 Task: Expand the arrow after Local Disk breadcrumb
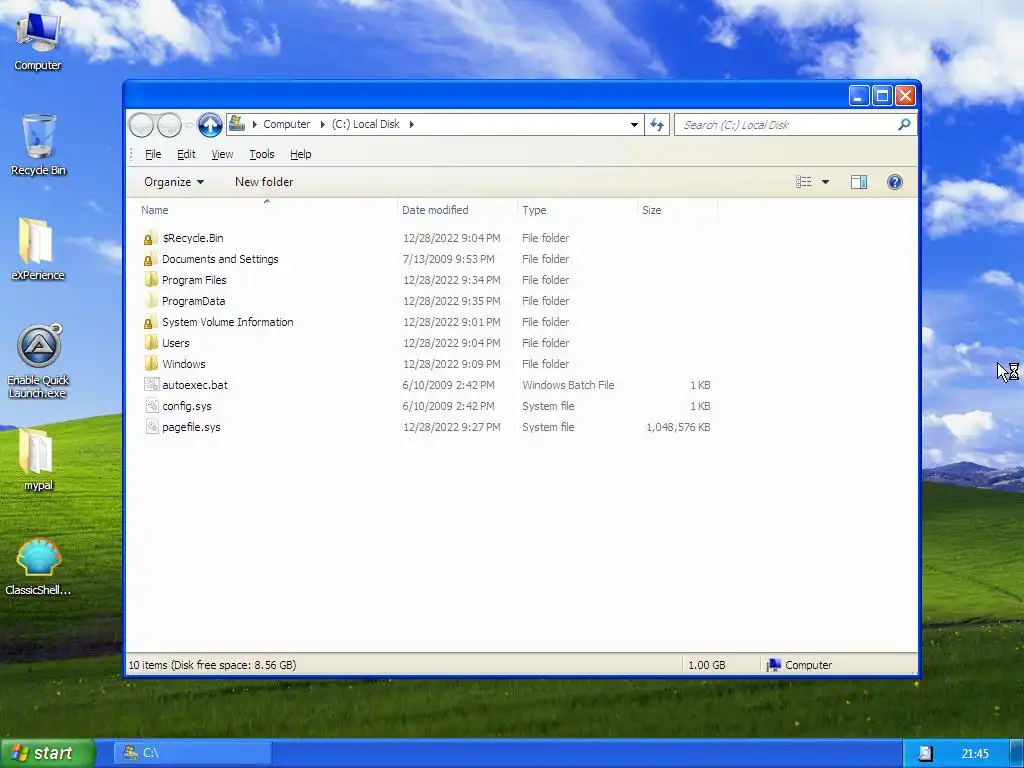[411, 124]
